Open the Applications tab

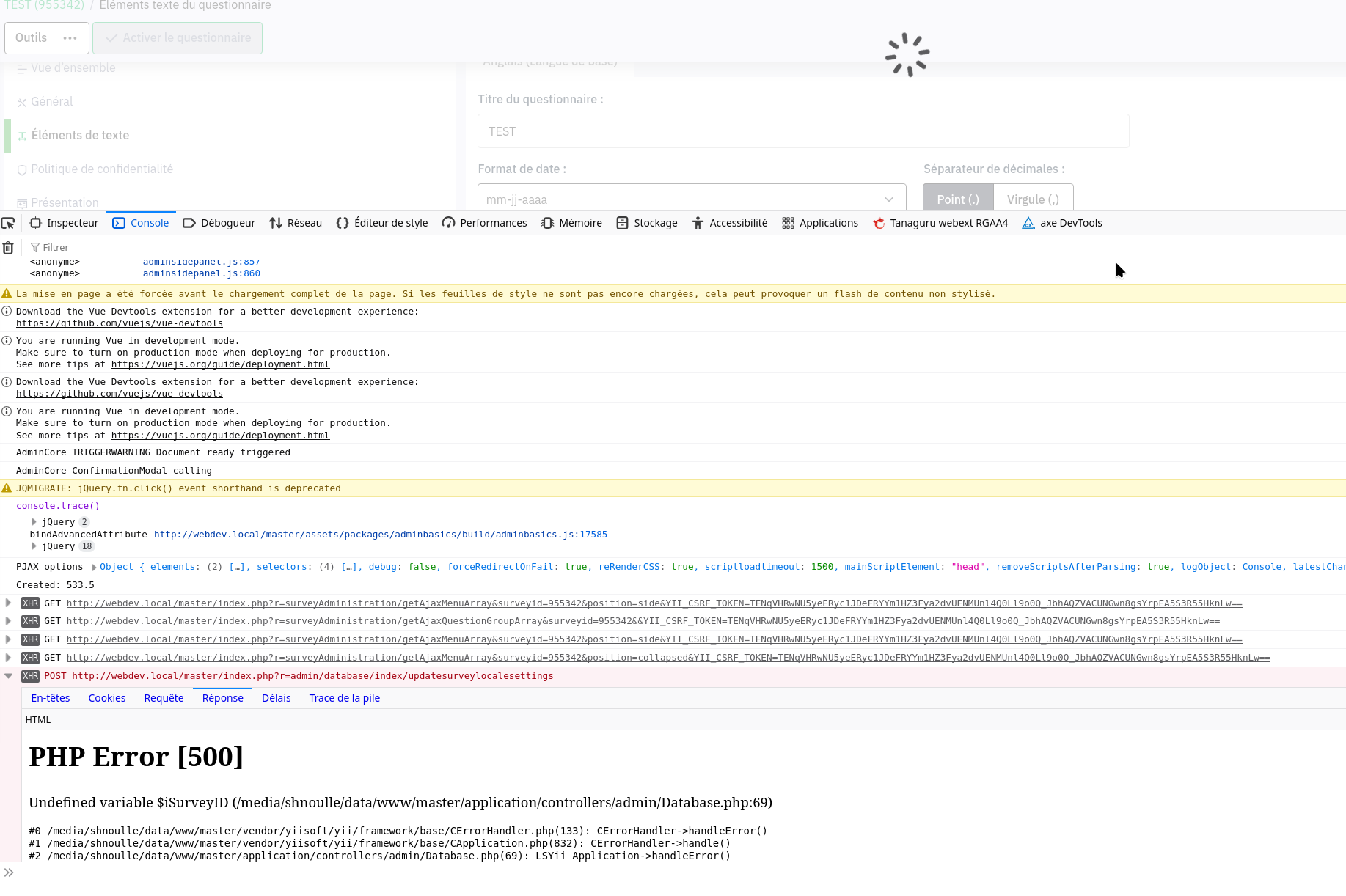coord(820,223)
